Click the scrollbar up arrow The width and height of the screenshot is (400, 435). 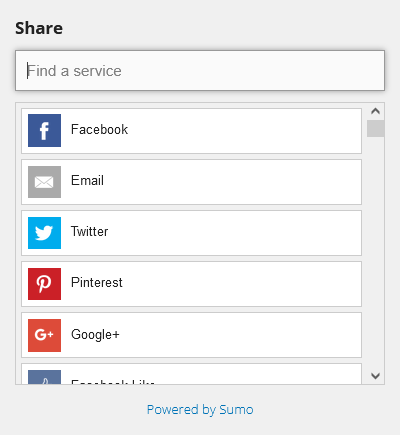pyautogui.click(x=376, y=111)
